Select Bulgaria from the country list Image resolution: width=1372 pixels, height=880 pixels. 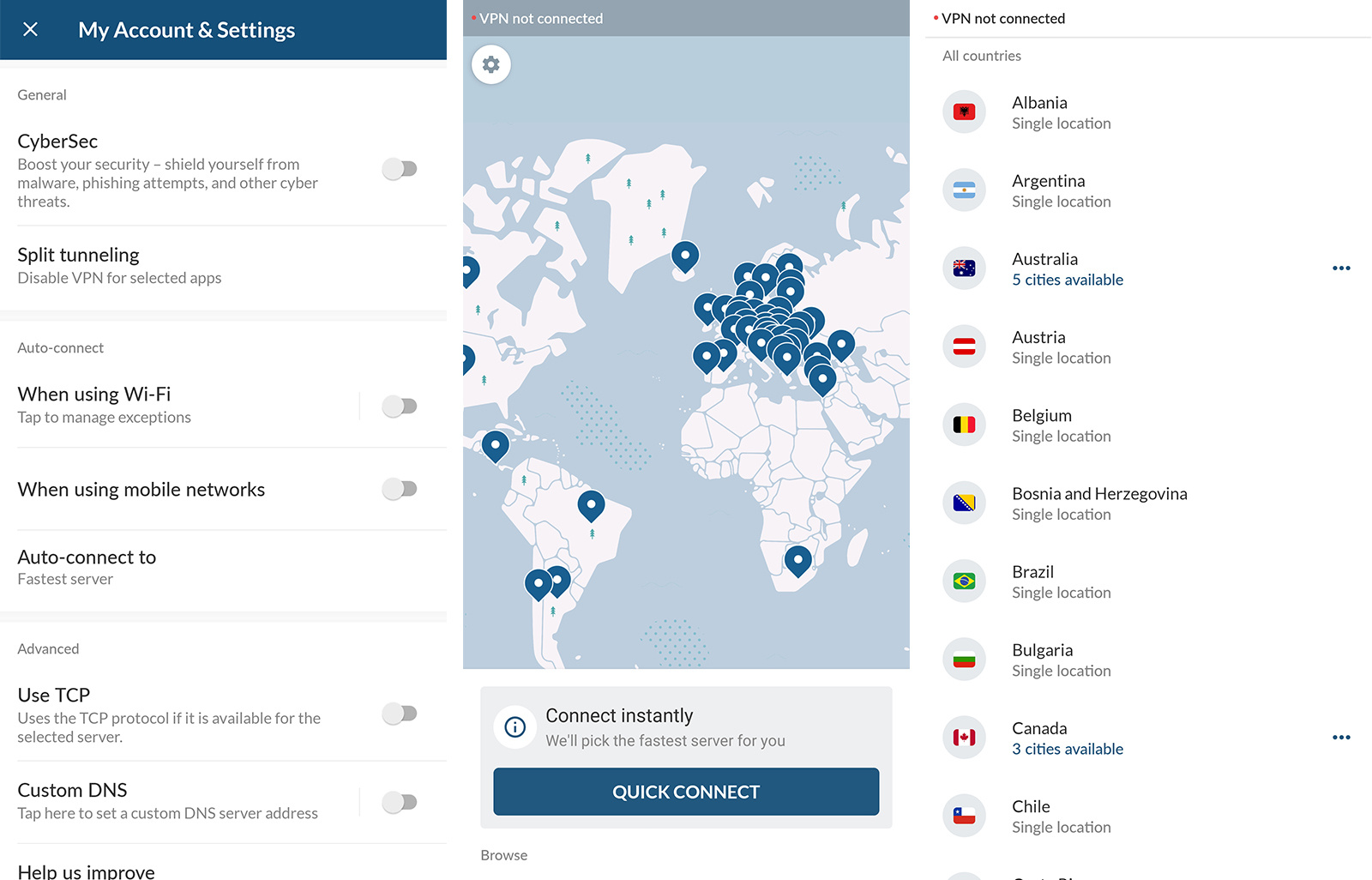tap(1149, 660)
